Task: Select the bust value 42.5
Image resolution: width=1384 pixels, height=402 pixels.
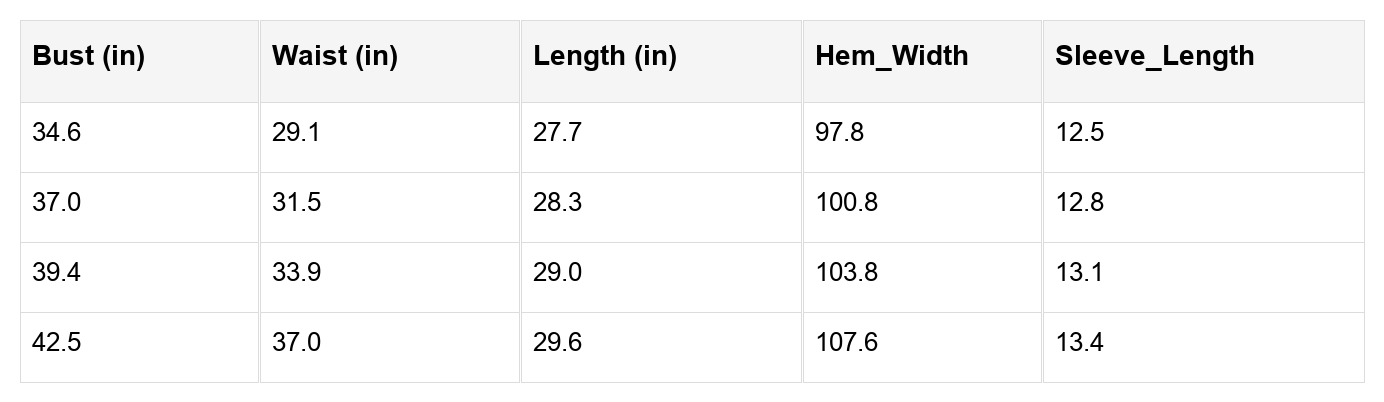Action: click(56, 343)
